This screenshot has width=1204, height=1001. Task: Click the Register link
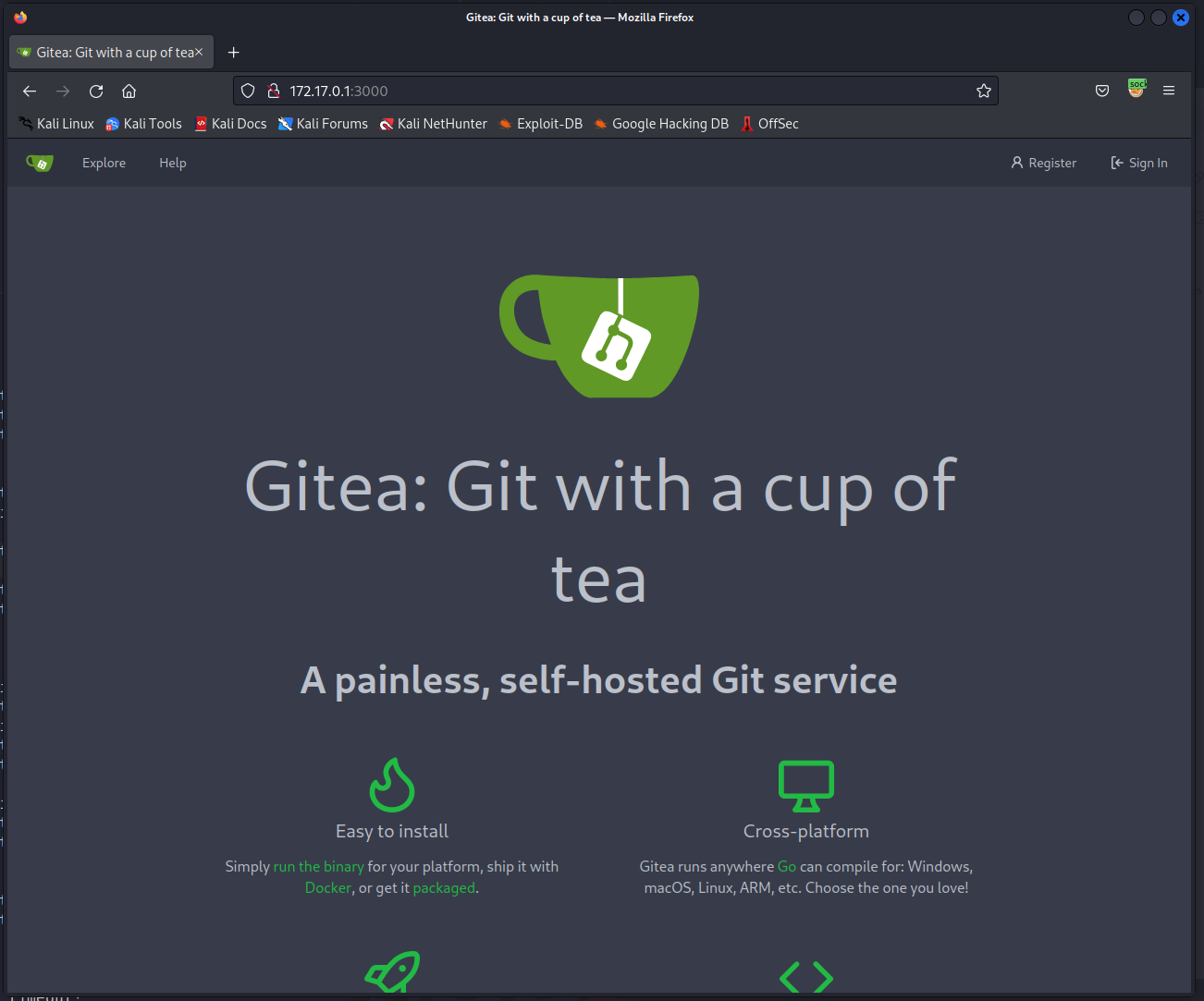(x=1044, y=163)
